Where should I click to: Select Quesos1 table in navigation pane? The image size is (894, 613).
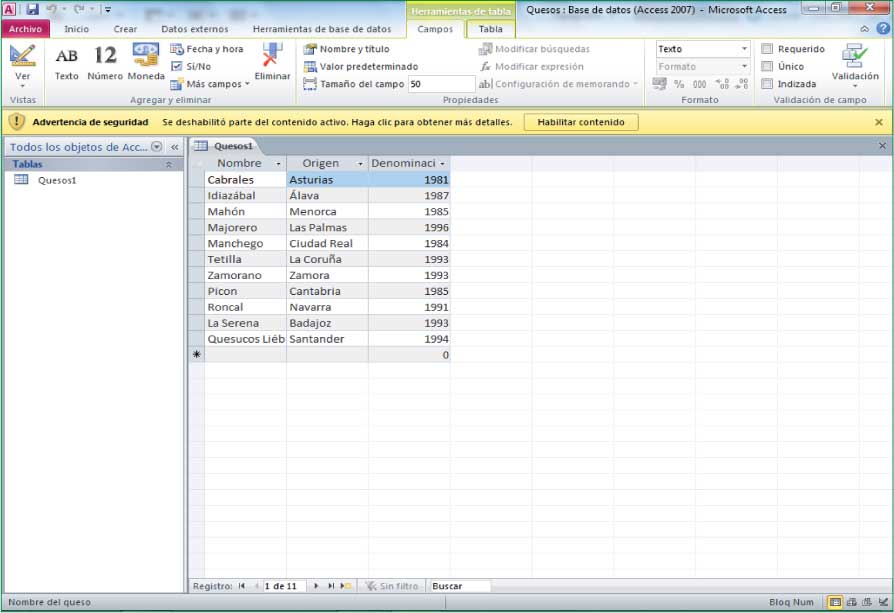click(x=56, y=181)
